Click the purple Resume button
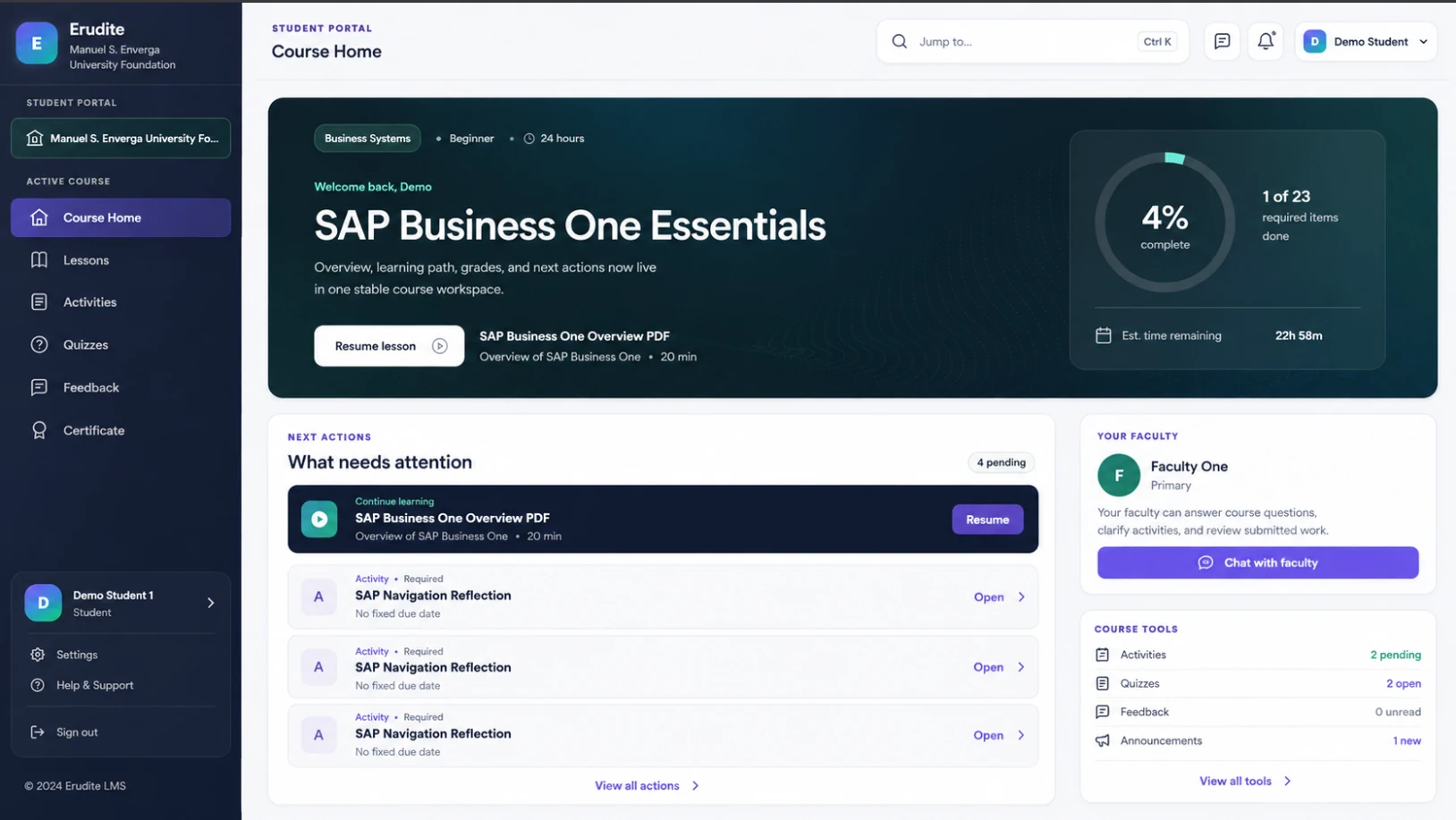Viewport: 1456px width, 820px height. (x=987, y=520)
